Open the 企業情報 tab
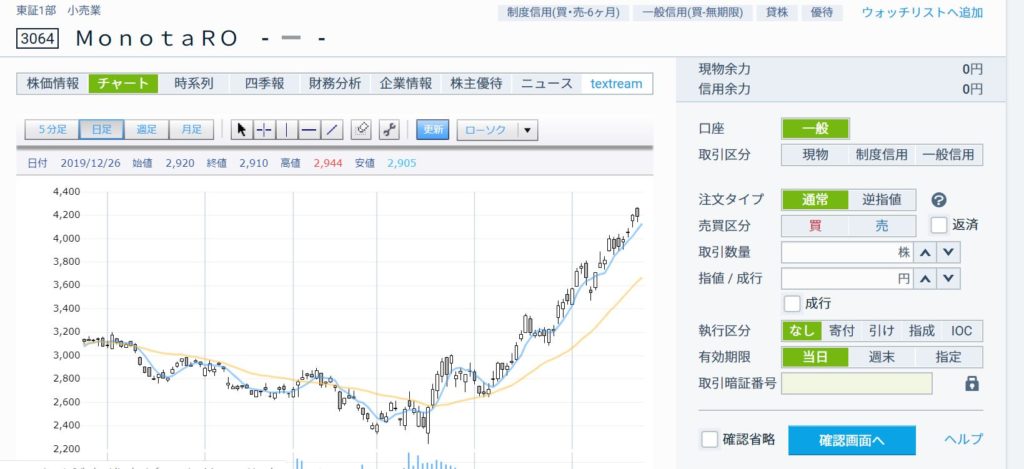Viewport: 1024px width, 469px height. click(406, 84)
